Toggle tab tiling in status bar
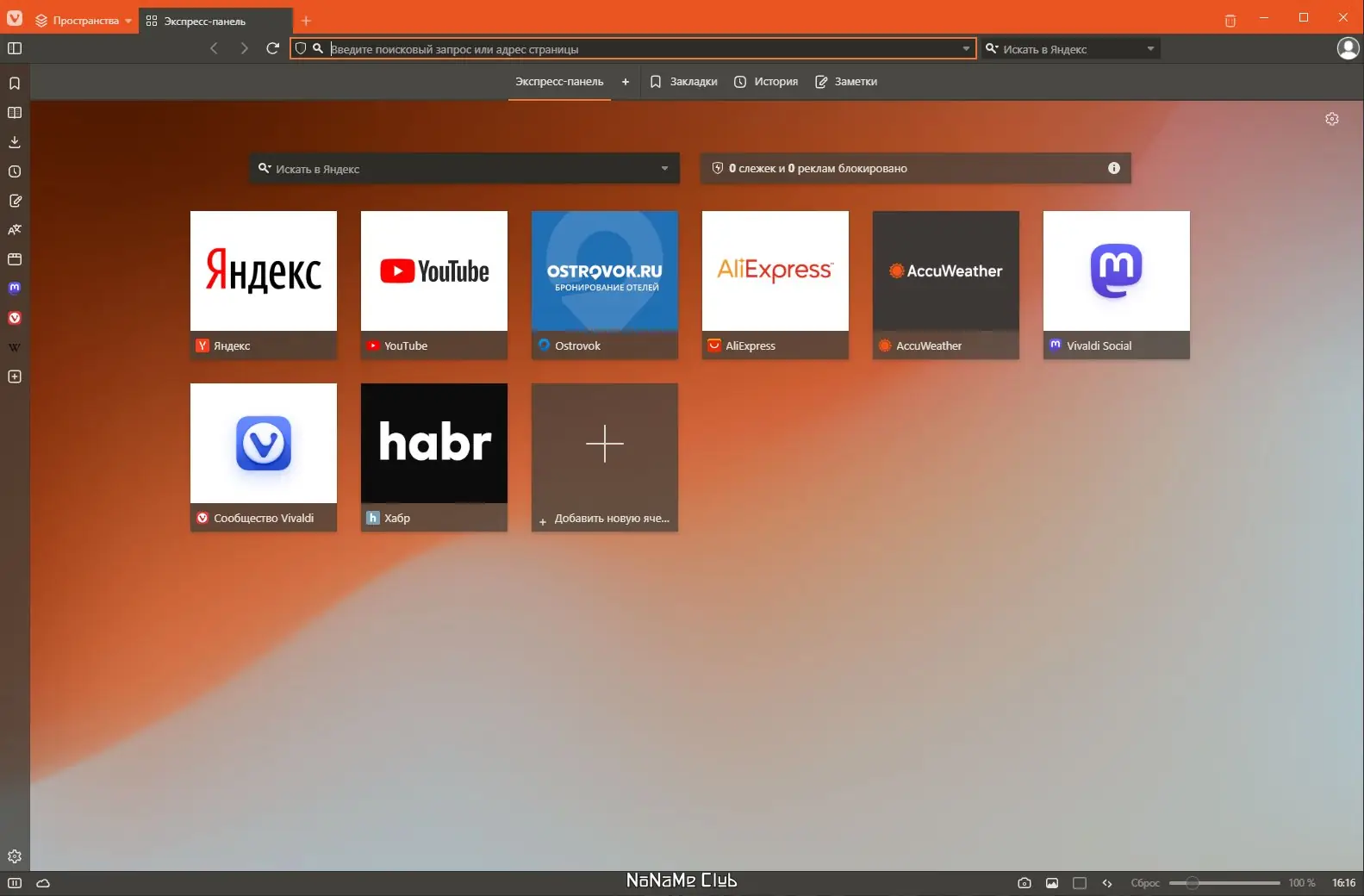1364x896 pixels. (1080, 883)
